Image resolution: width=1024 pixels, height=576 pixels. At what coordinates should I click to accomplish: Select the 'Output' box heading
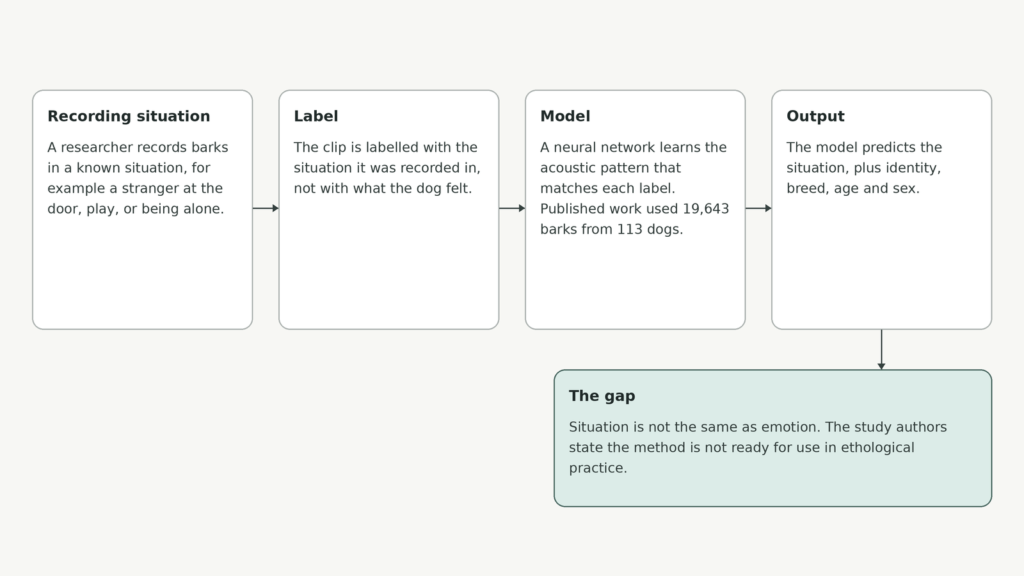pyautogui.click(x=815, y=116)
